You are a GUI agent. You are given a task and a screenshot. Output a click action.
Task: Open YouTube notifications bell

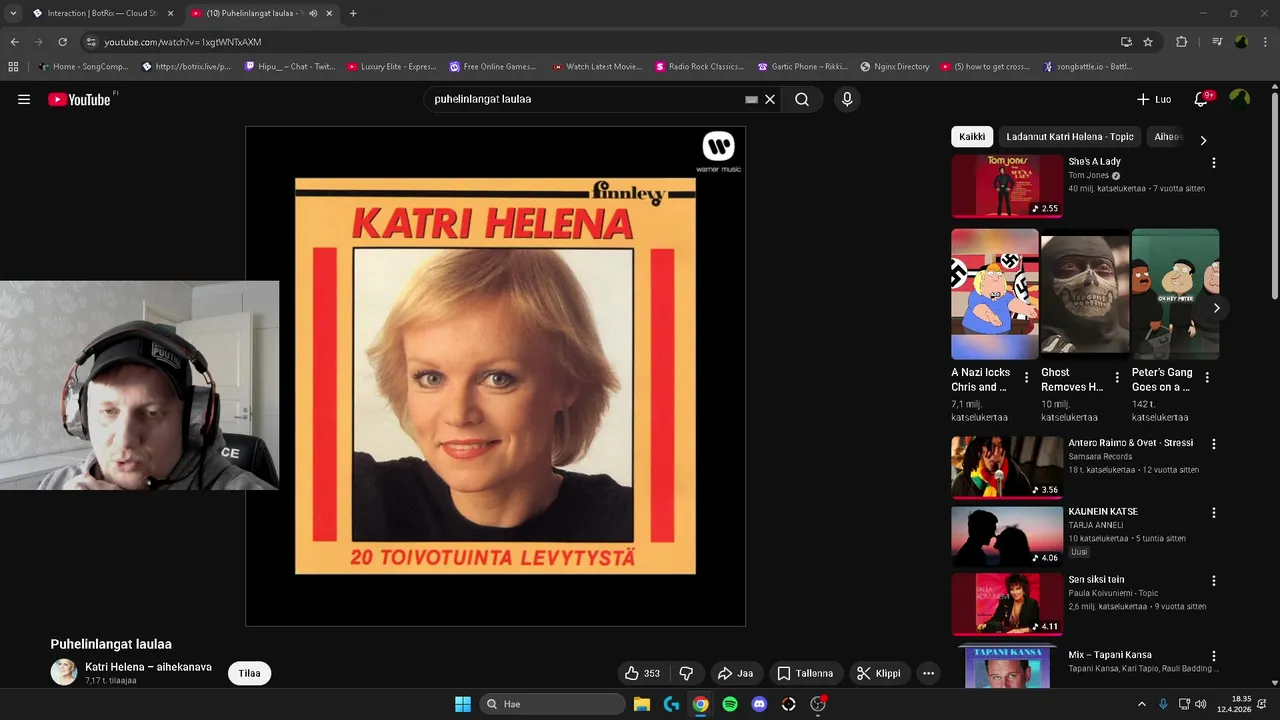(x=1202, y=99)
